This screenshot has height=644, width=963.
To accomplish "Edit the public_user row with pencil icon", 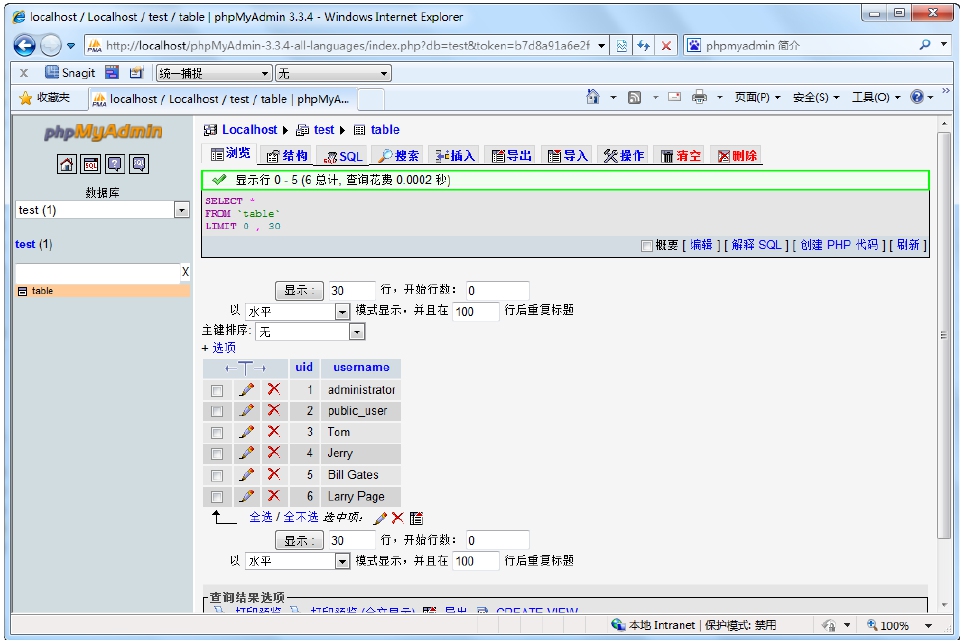I will click(247, 410).
